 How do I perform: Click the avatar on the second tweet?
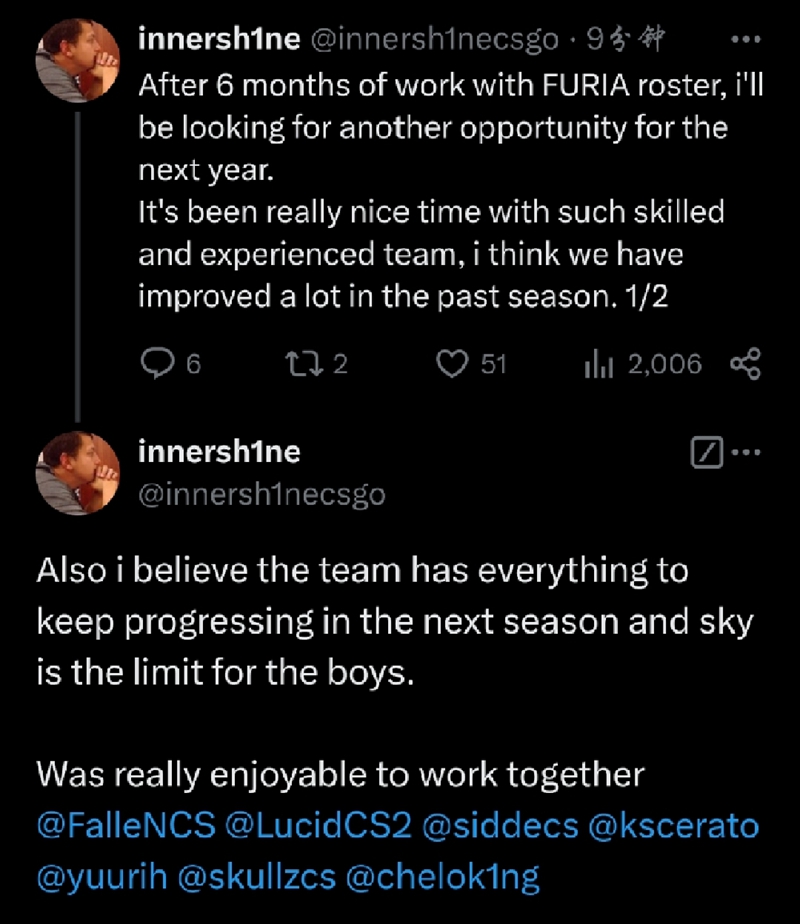point(78,472)
